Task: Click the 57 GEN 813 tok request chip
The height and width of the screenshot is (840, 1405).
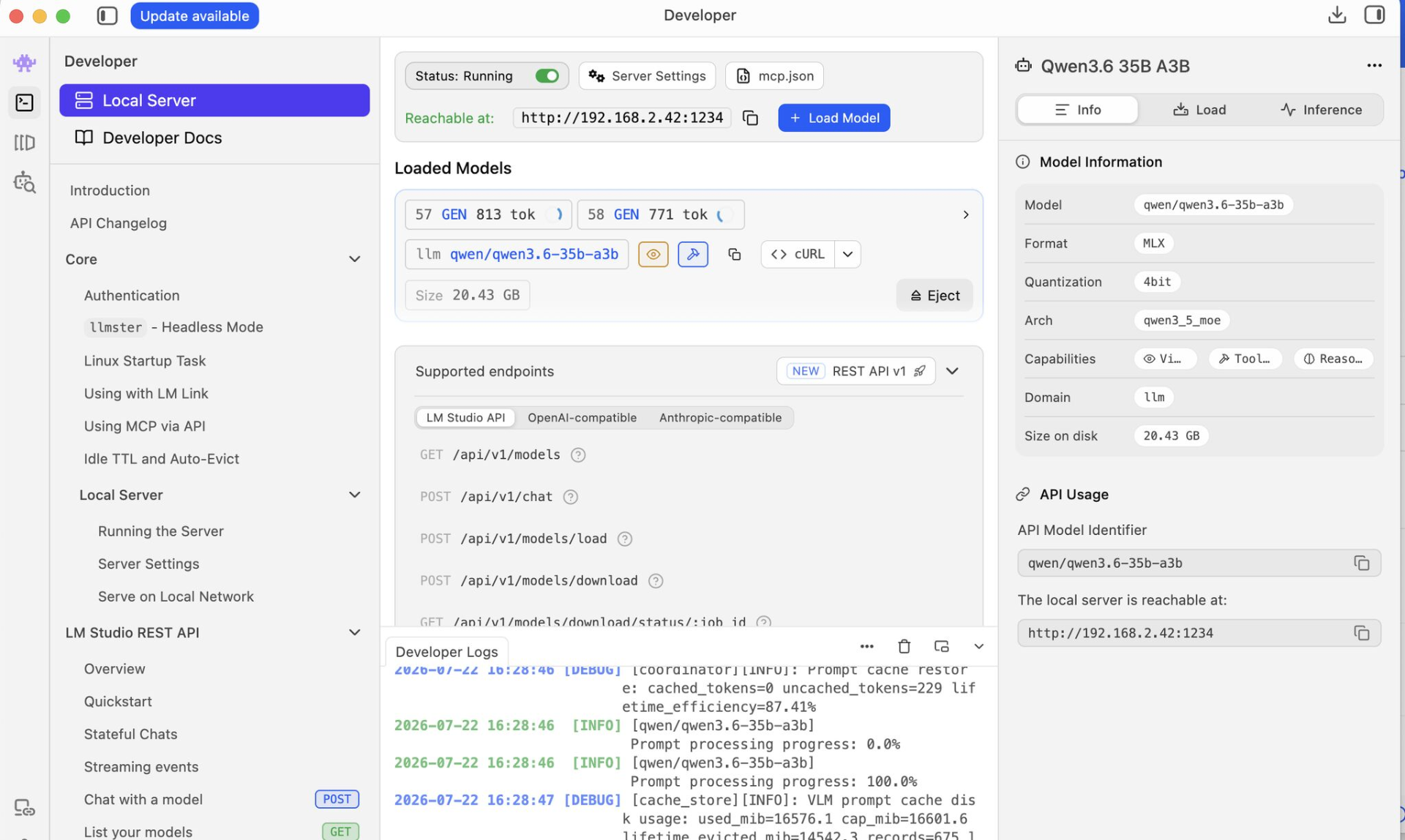Action: click(x=488, y=214)
